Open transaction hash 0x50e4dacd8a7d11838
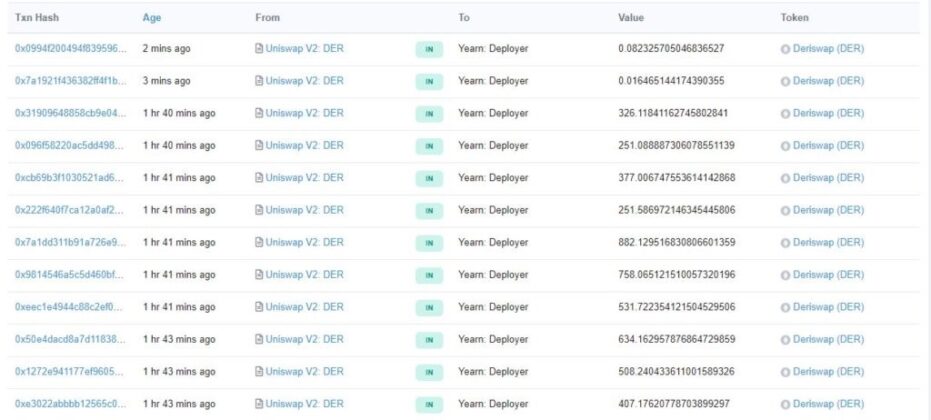Viewport: 931px width, 420px height. point(71,339)
